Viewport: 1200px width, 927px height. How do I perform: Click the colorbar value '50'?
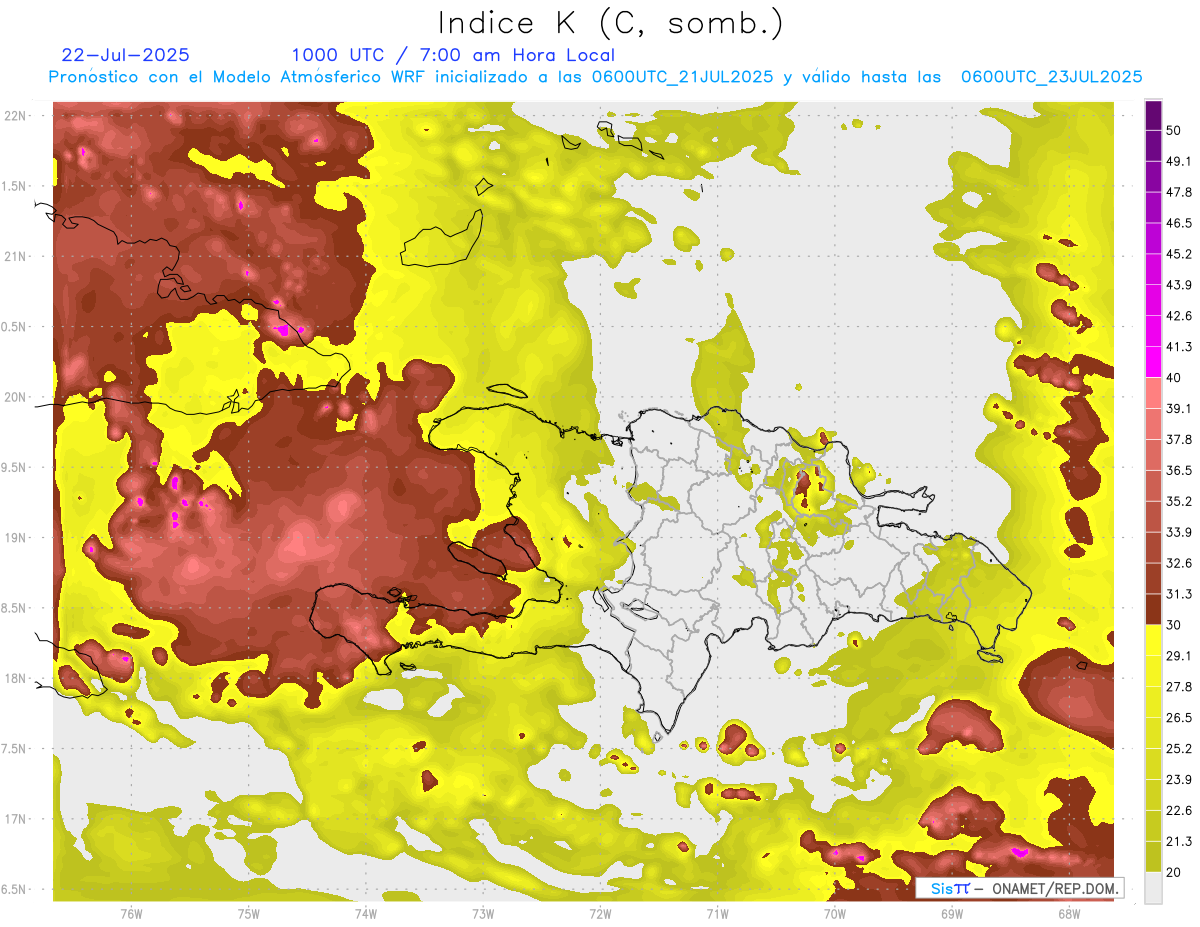1175,130
